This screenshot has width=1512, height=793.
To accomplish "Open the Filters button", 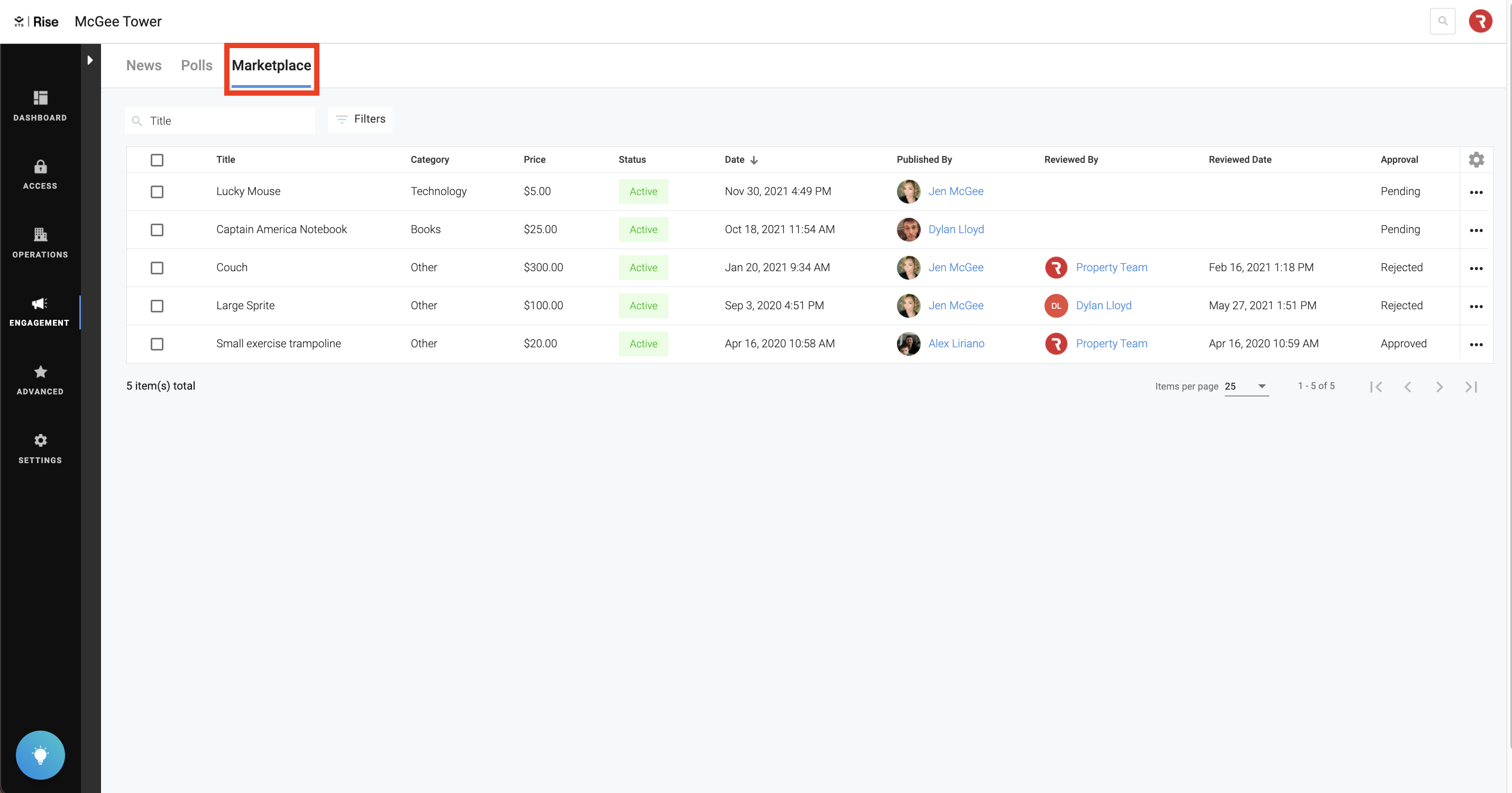I will (x=360, y=119).
